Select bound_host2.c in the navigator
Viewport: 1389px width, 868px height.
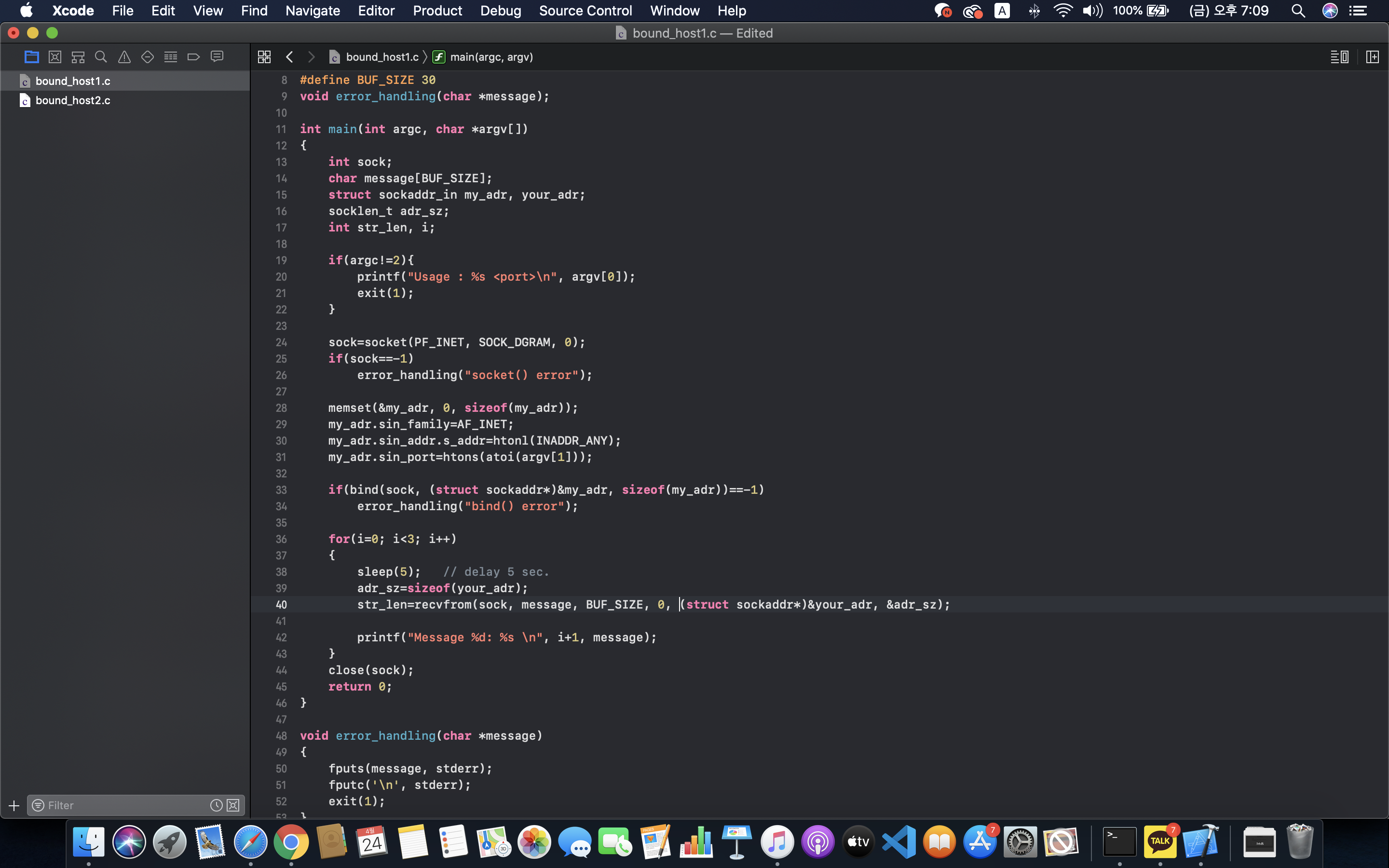[73, 100]
